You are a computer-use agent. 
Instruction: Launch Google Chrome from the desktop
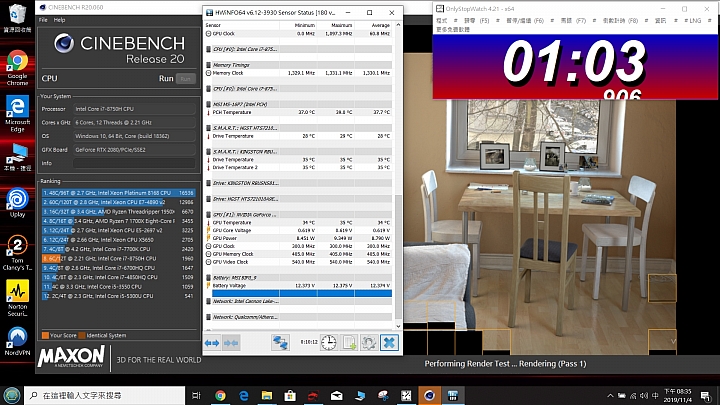tap(17, 68)
